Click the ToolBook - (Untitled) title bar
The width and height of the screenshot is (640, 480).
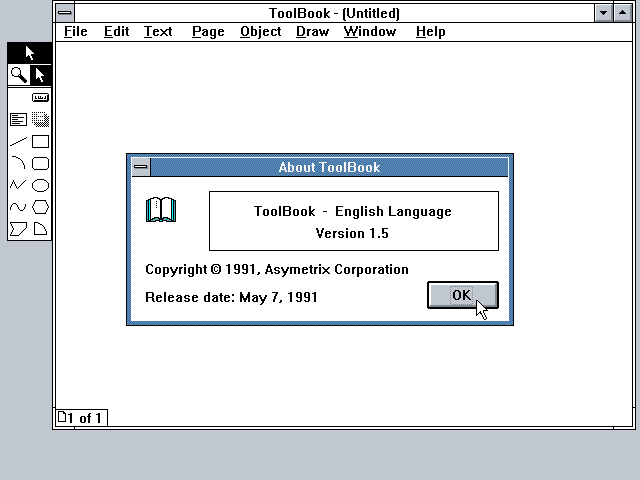click(334, 13)
